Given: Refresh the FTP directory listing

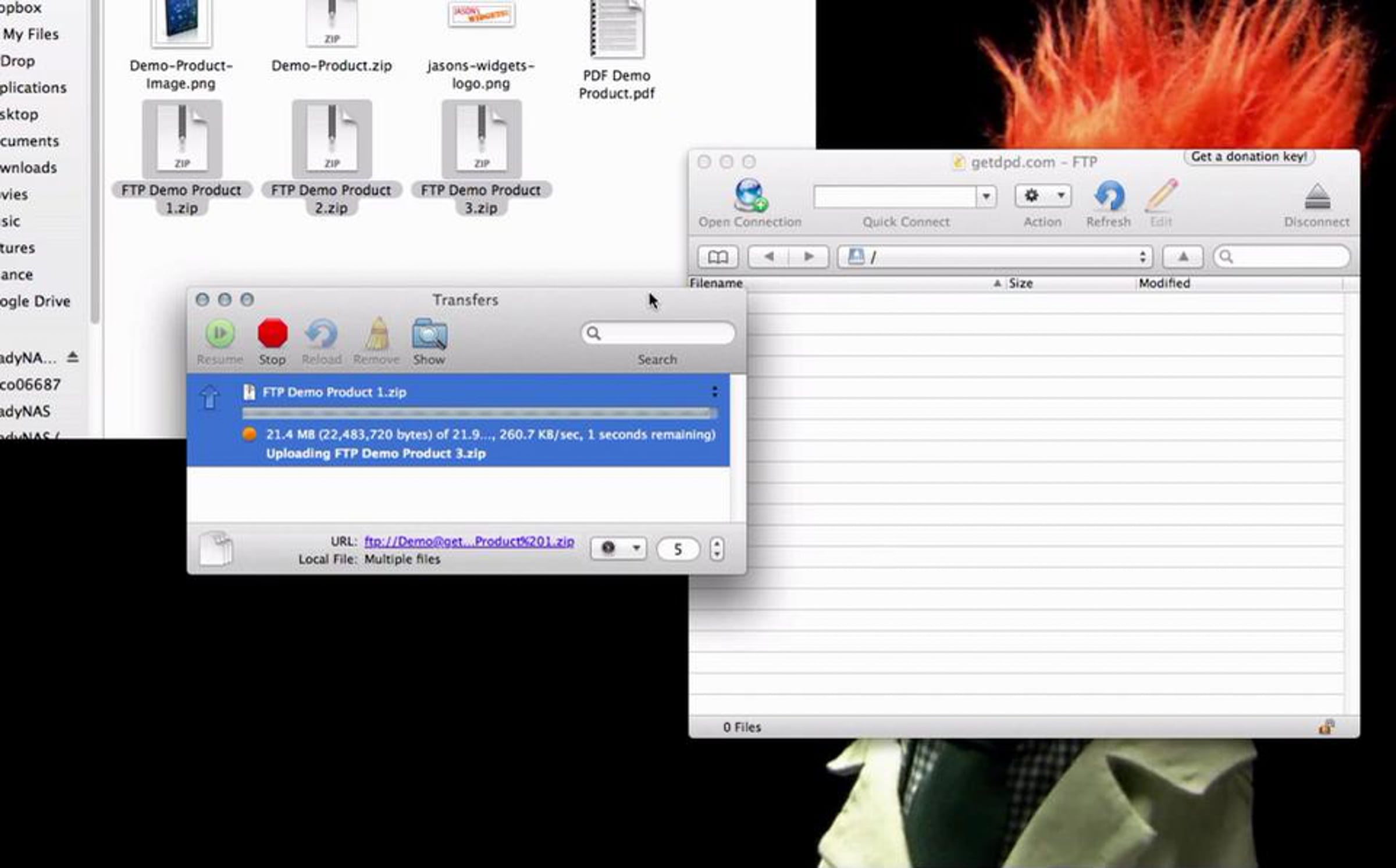Looking at the screenshot, I should coord(1109,197).
